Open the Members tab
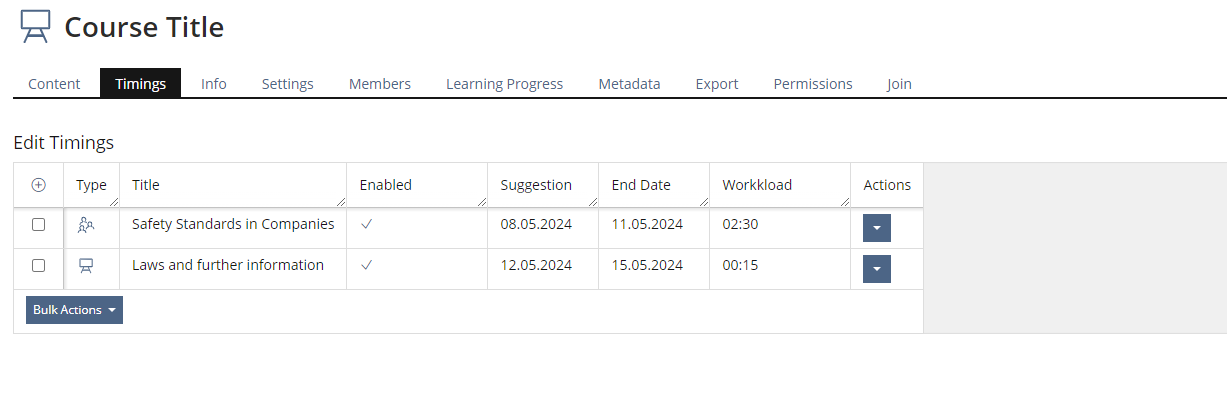 pyautogui.click(x=379, y=84)
